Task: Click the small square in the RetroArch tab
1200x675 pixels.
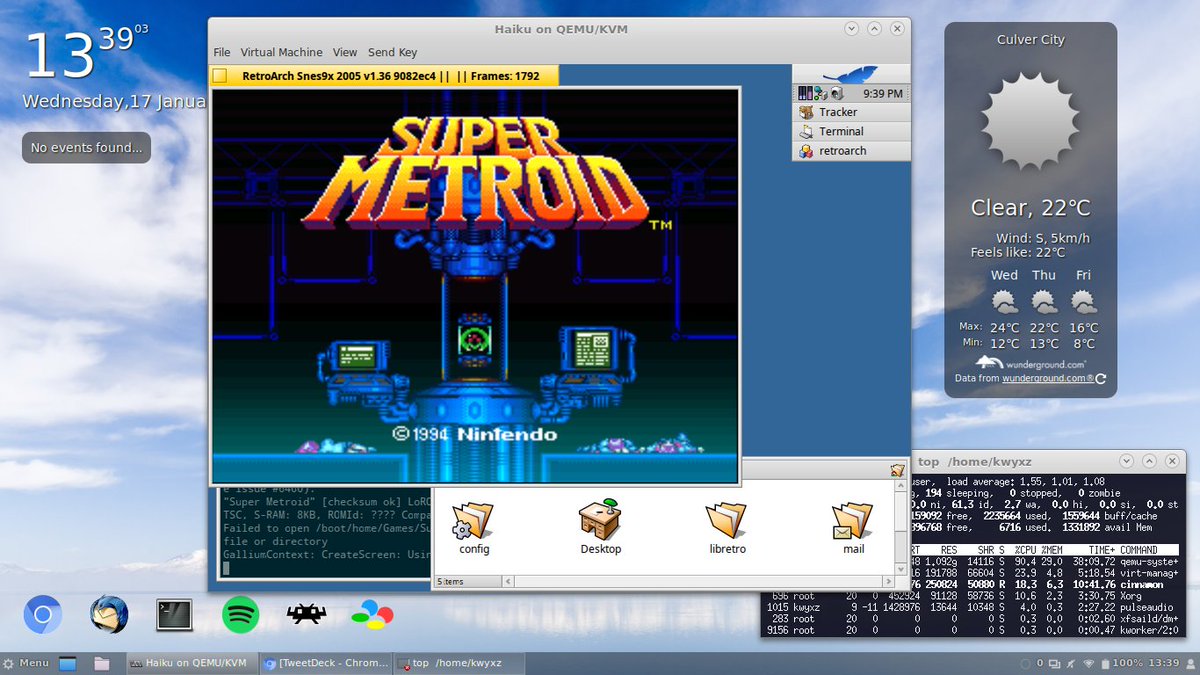Action: coord(221,76)
